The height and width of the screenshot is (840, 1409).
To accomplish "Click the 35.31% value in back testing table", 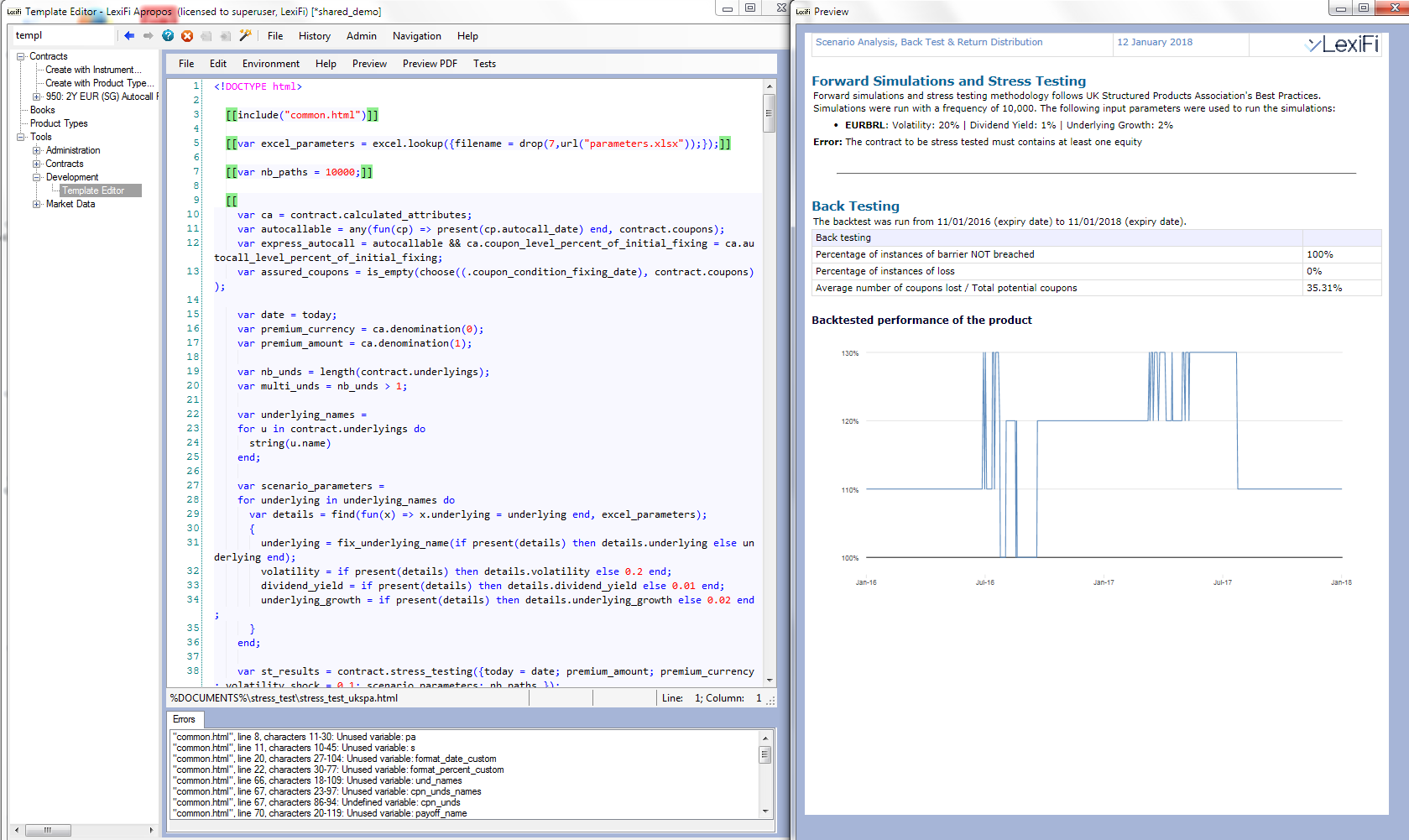I will coord(1324,288).
